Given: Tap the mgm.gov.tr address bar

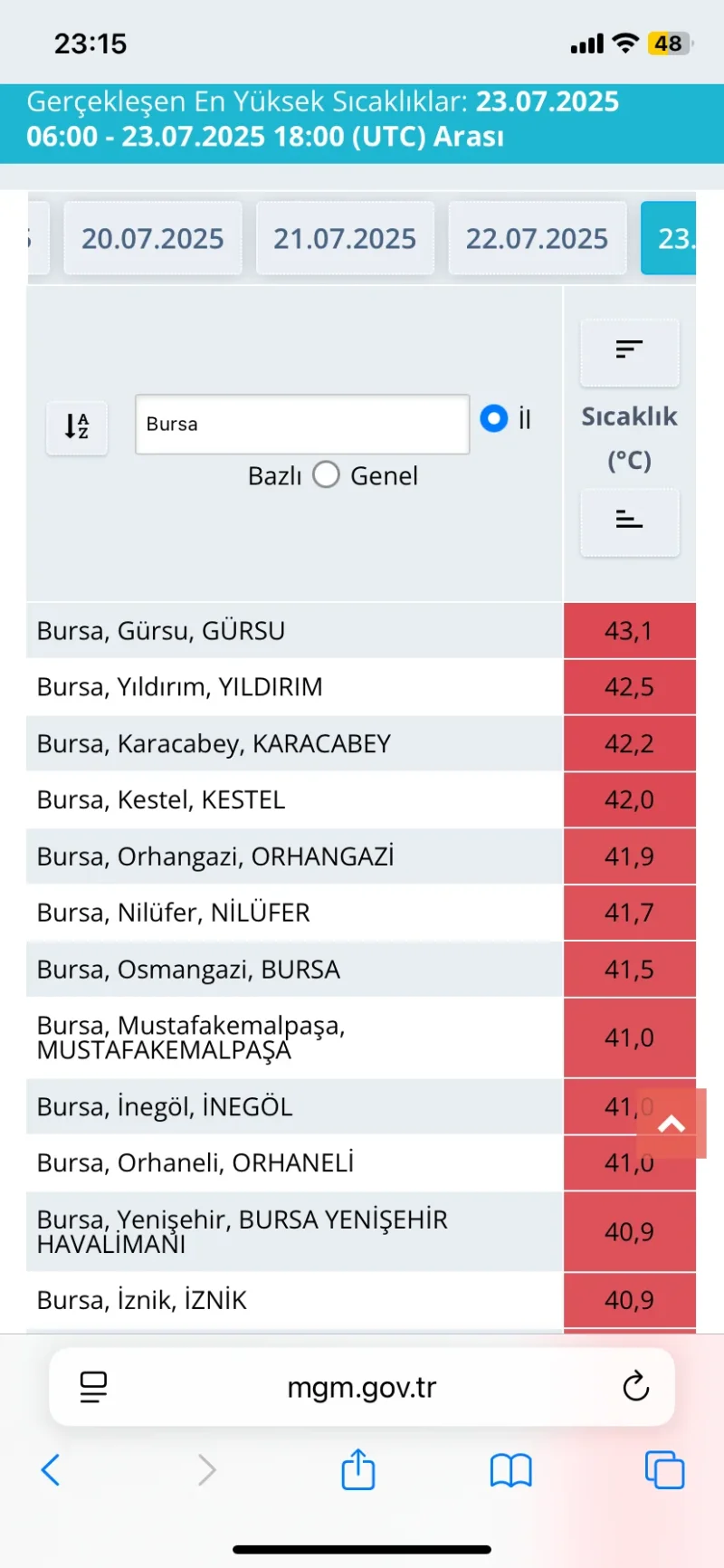Looking at the screenshot, I should click(x=362, y=1386).
